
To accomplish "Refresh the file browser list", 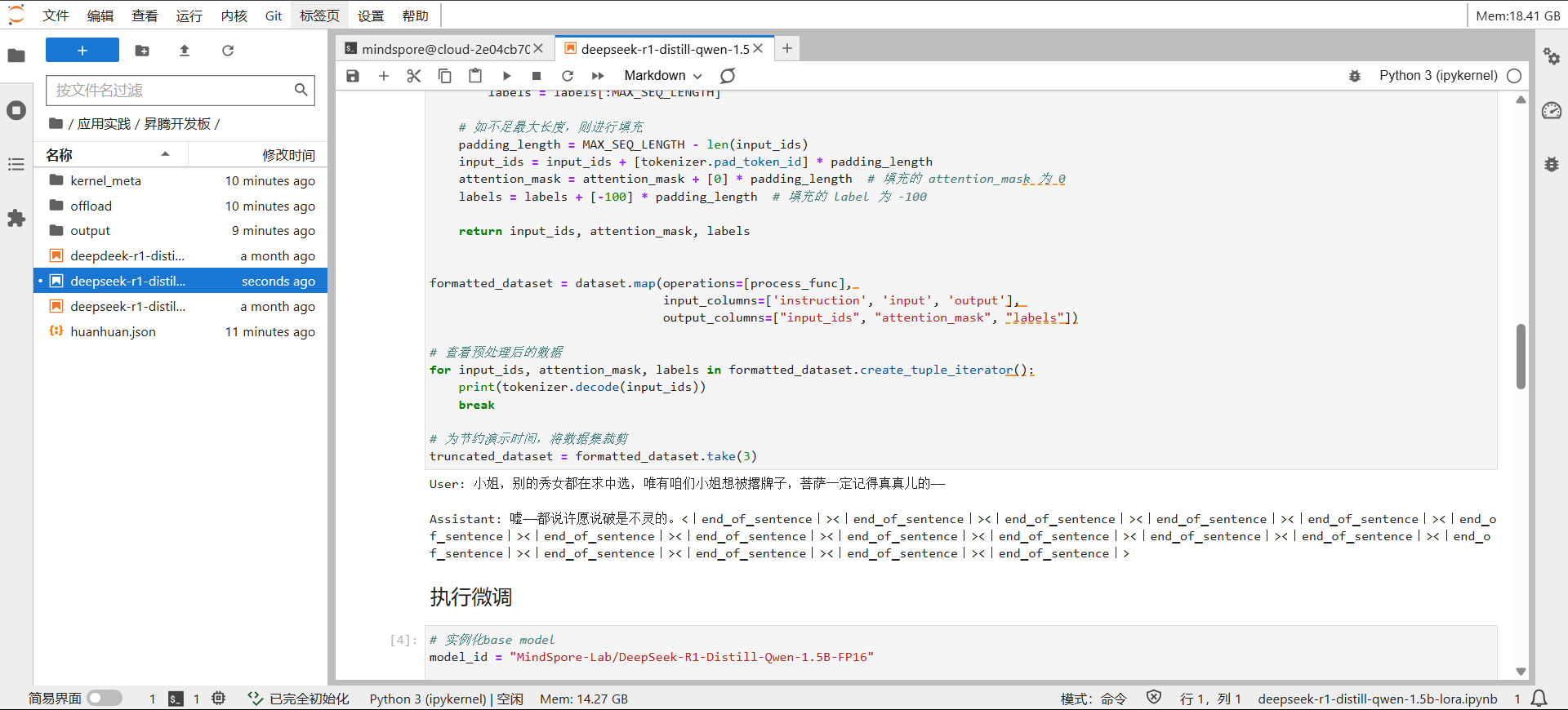I will [228, 51].
